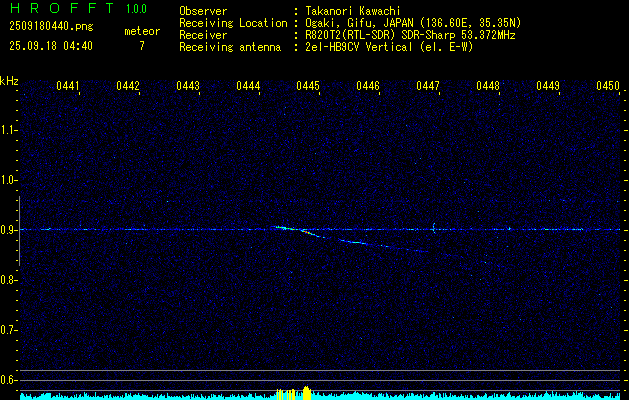The width and height of the screenshot is (629, 400).
Task: Click the 0.7 frequency axis label
Action: tap(9, 330)
